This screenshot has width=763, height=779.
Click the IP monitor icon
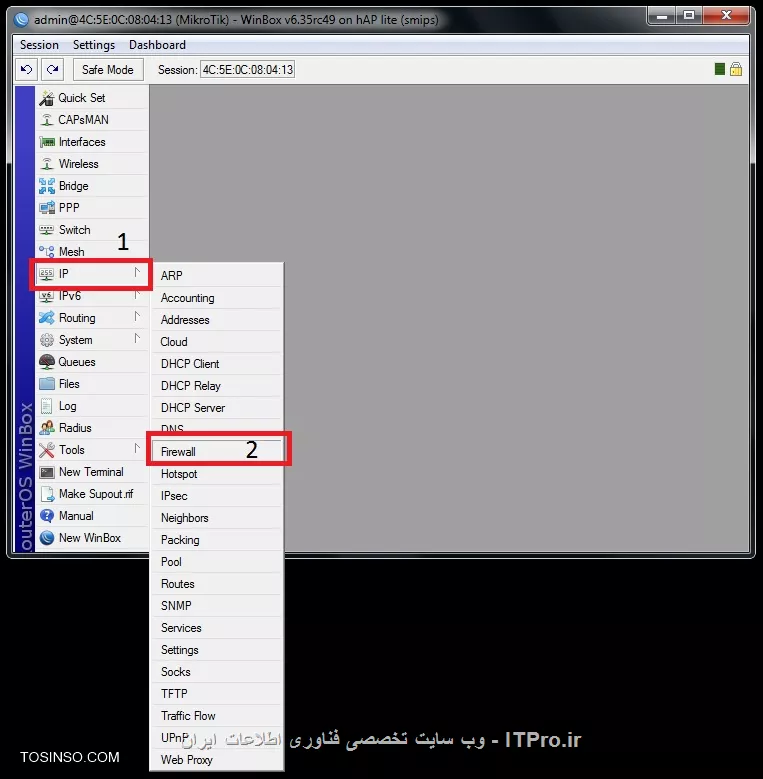pos(47,274)
